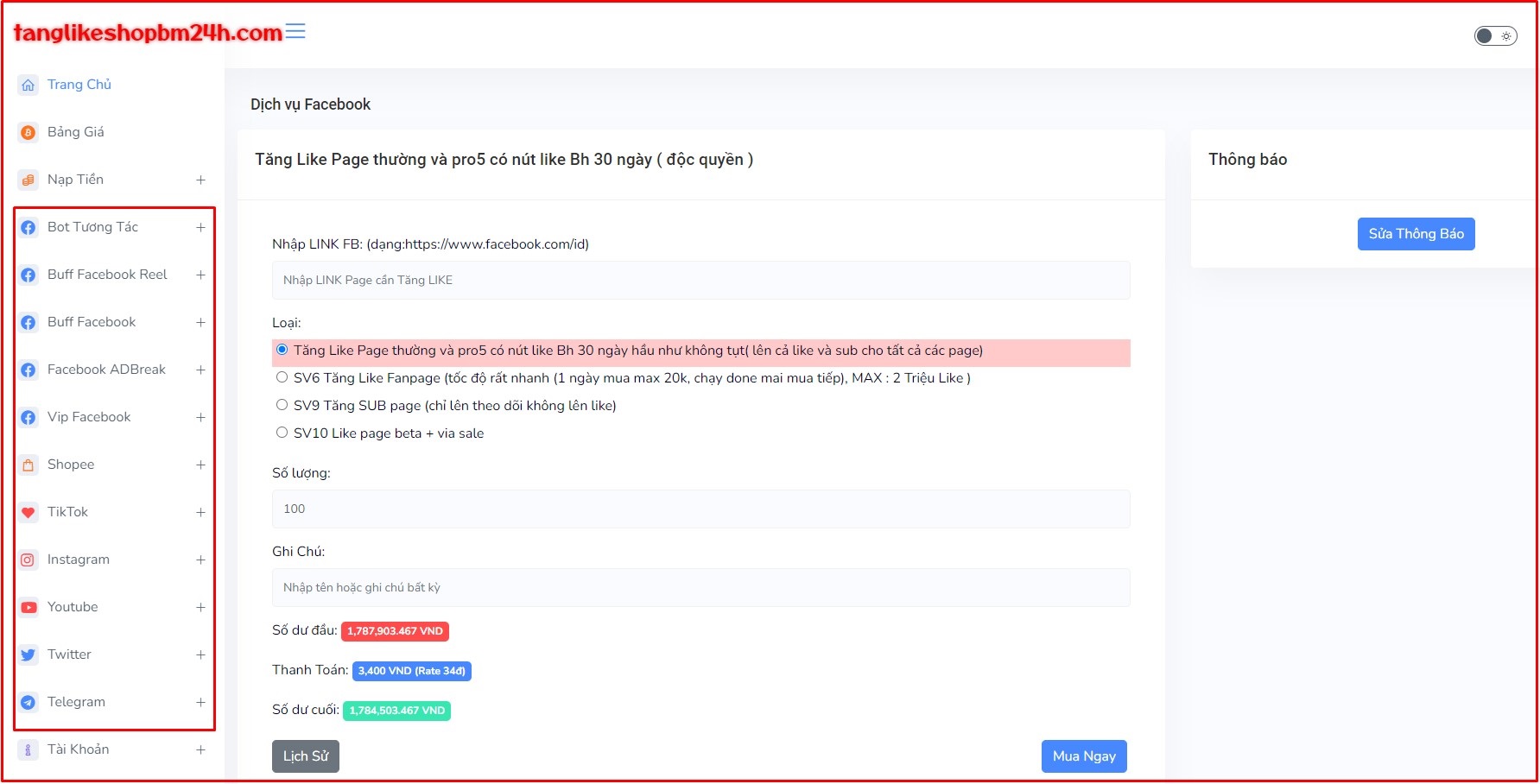Expand the Telegram plus sign
Viewport: 1540px width, 784px height.
coord(200,702)
